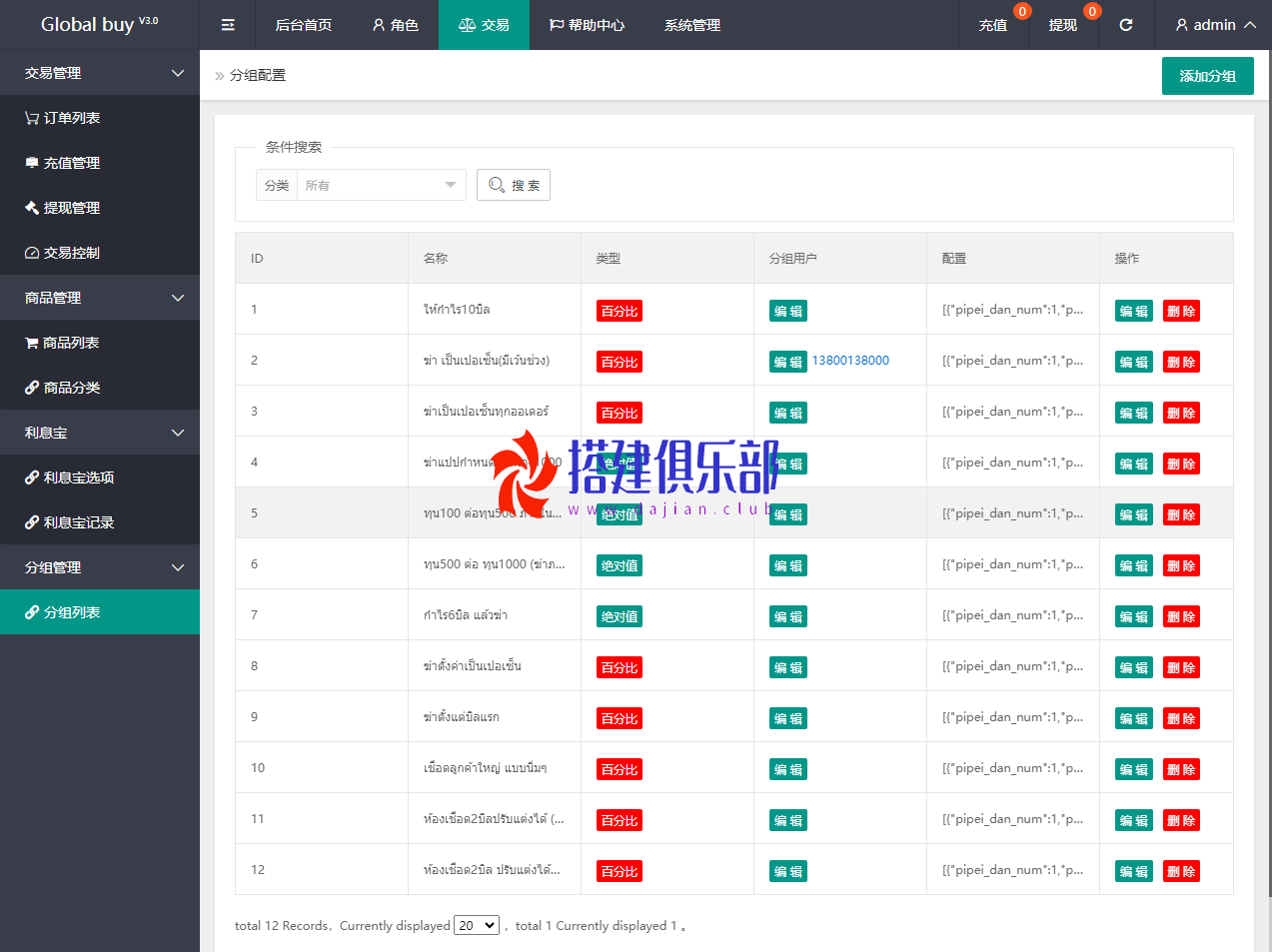The width and height of the screenshot is (1272, 952).
Task: Select the 交易 top tab
Action: pos(484,25)
